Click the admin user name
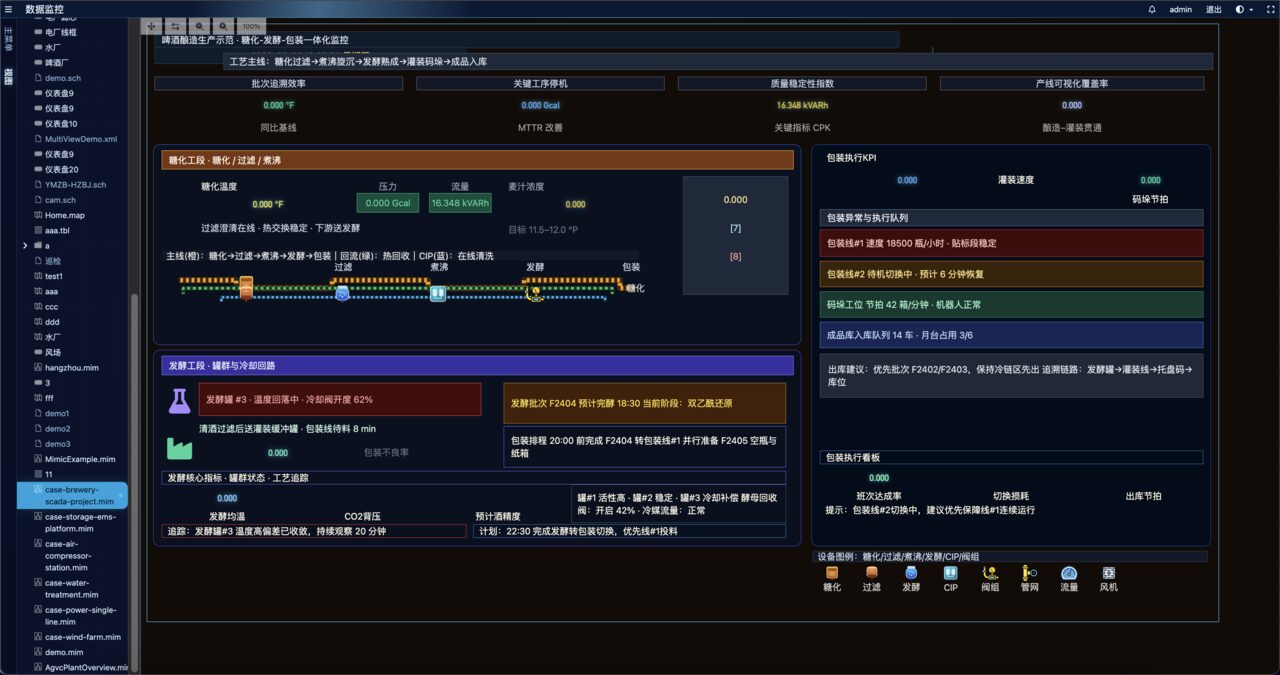This screenshot has height=675, width=1280. (x=1180, y=9)
